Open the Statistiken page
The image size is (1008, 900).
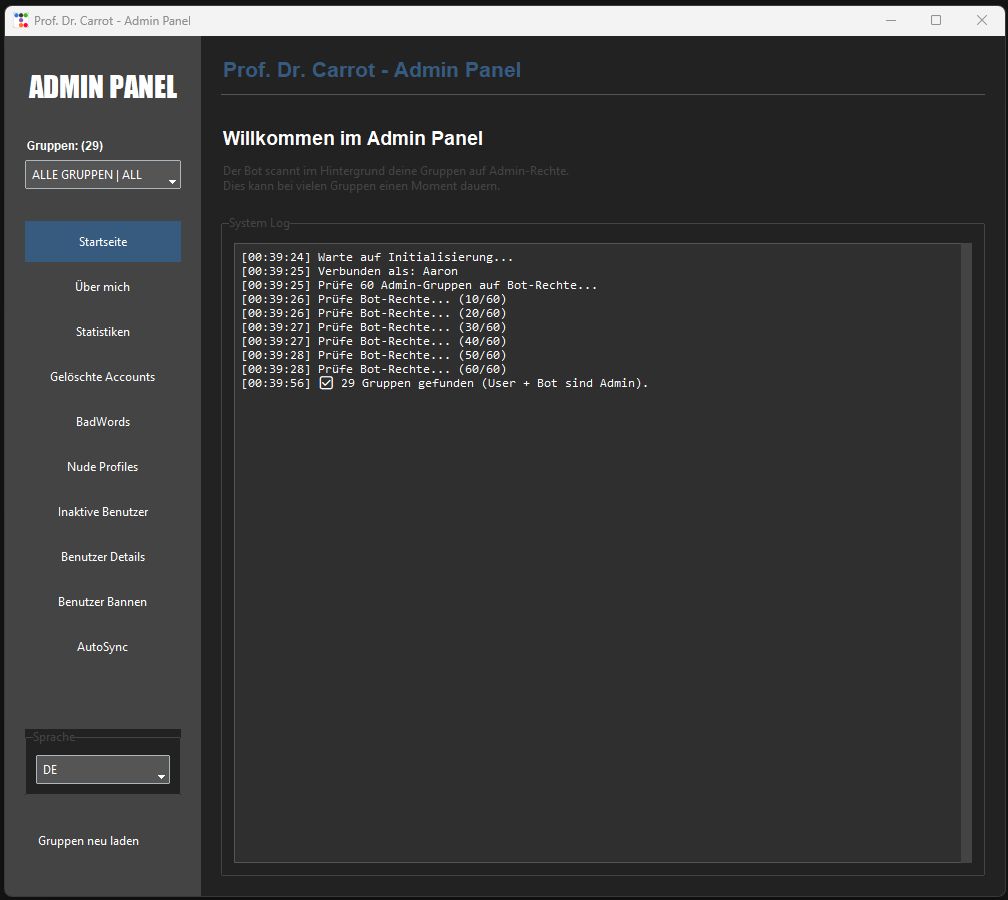(103, 332)
